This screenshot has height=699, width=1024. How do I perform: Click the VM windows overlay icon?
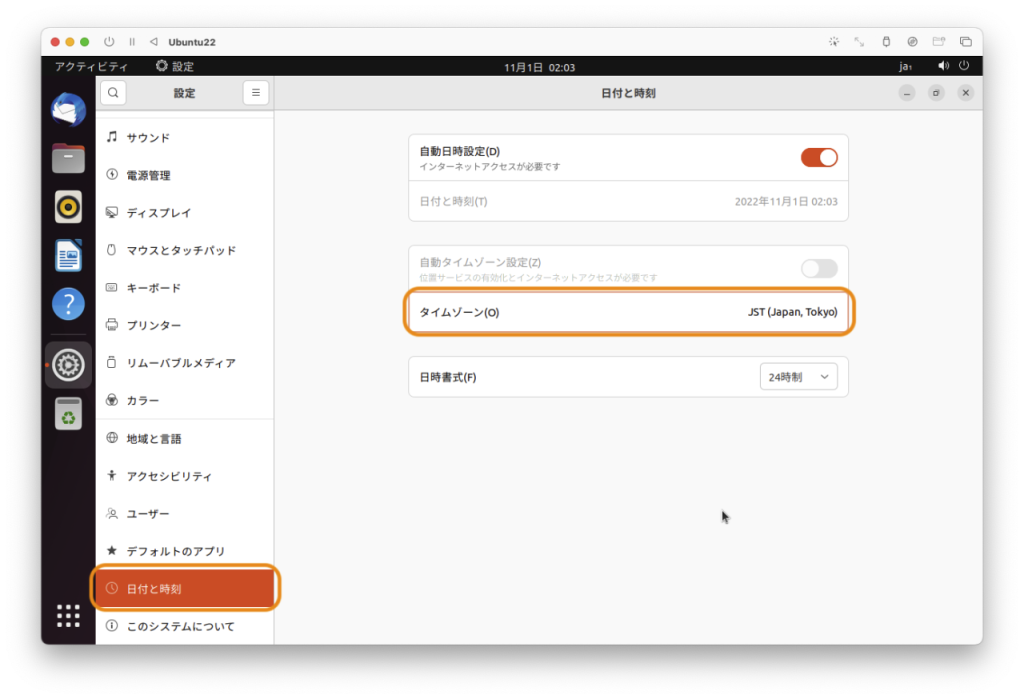(965, 42)
